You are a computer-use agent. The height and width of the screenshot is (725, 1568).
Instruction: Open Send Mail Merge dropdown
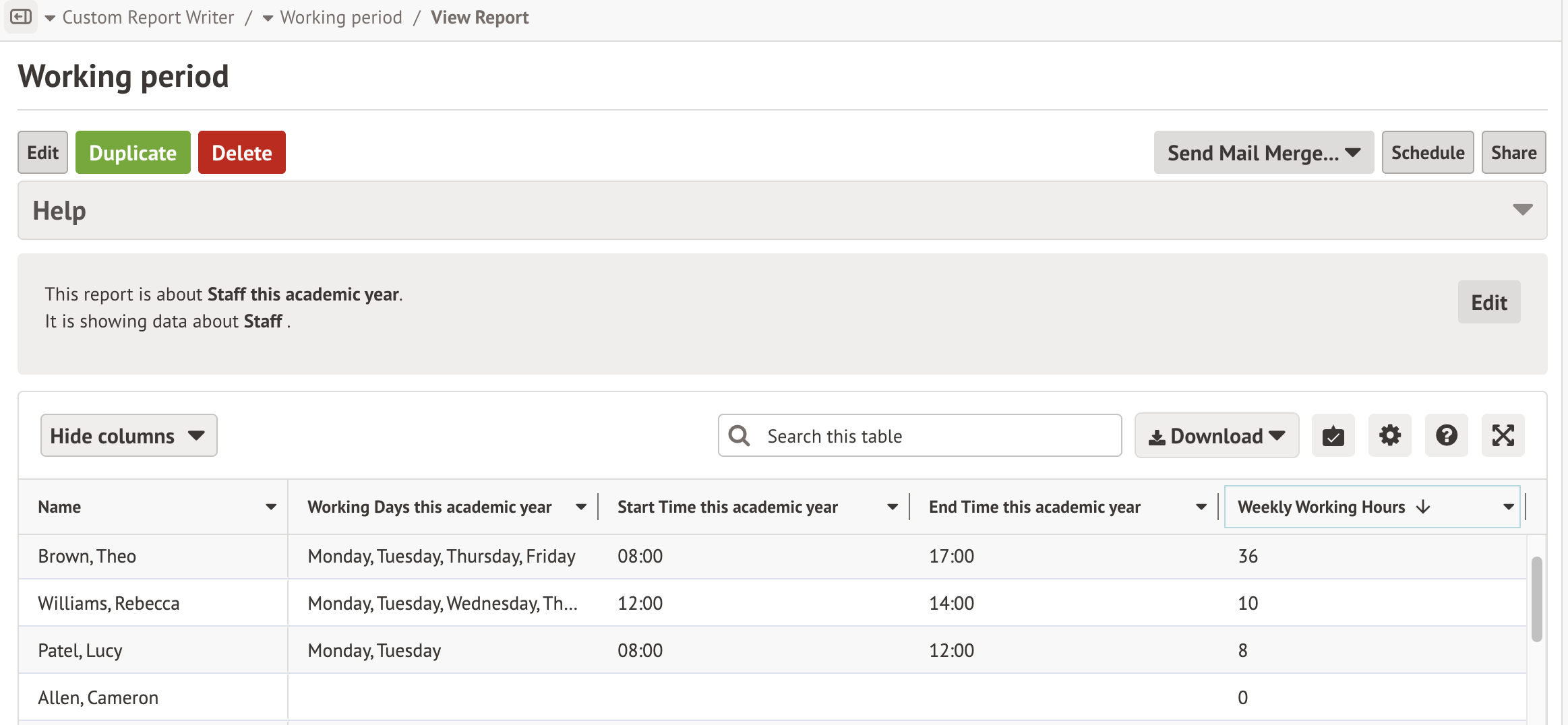1263,153
